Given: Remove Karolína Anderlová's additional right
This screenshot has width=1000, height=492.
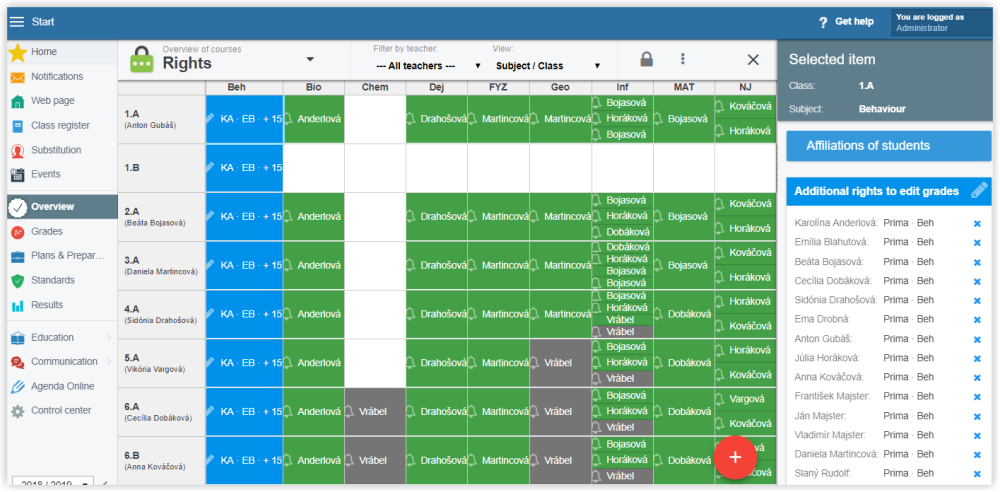Looking at the screenshot, I should pyautogui.click(x=977, y=223).
